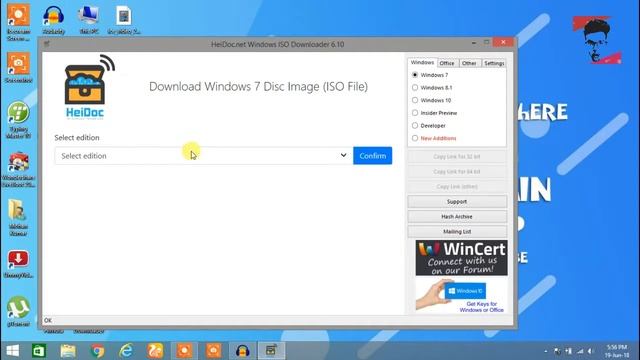Switch to Audacity headphones icon in taskbar

[242, 351]
